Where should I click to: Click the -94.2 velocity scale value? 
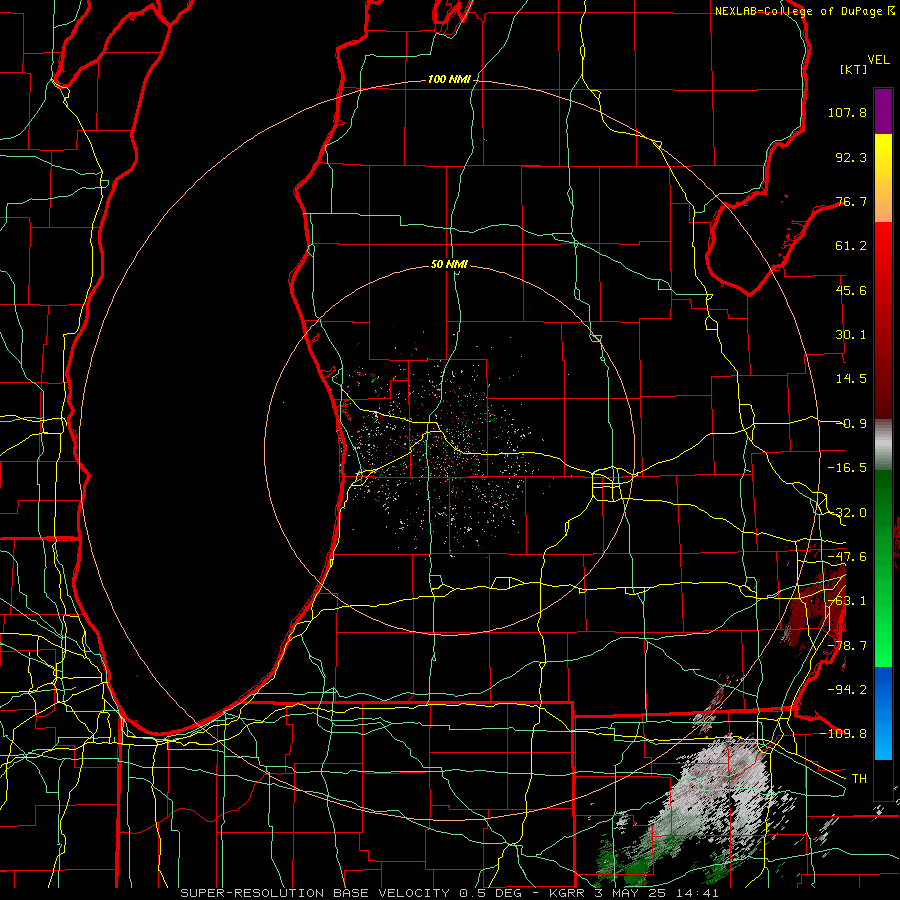(x=847, y=689)
